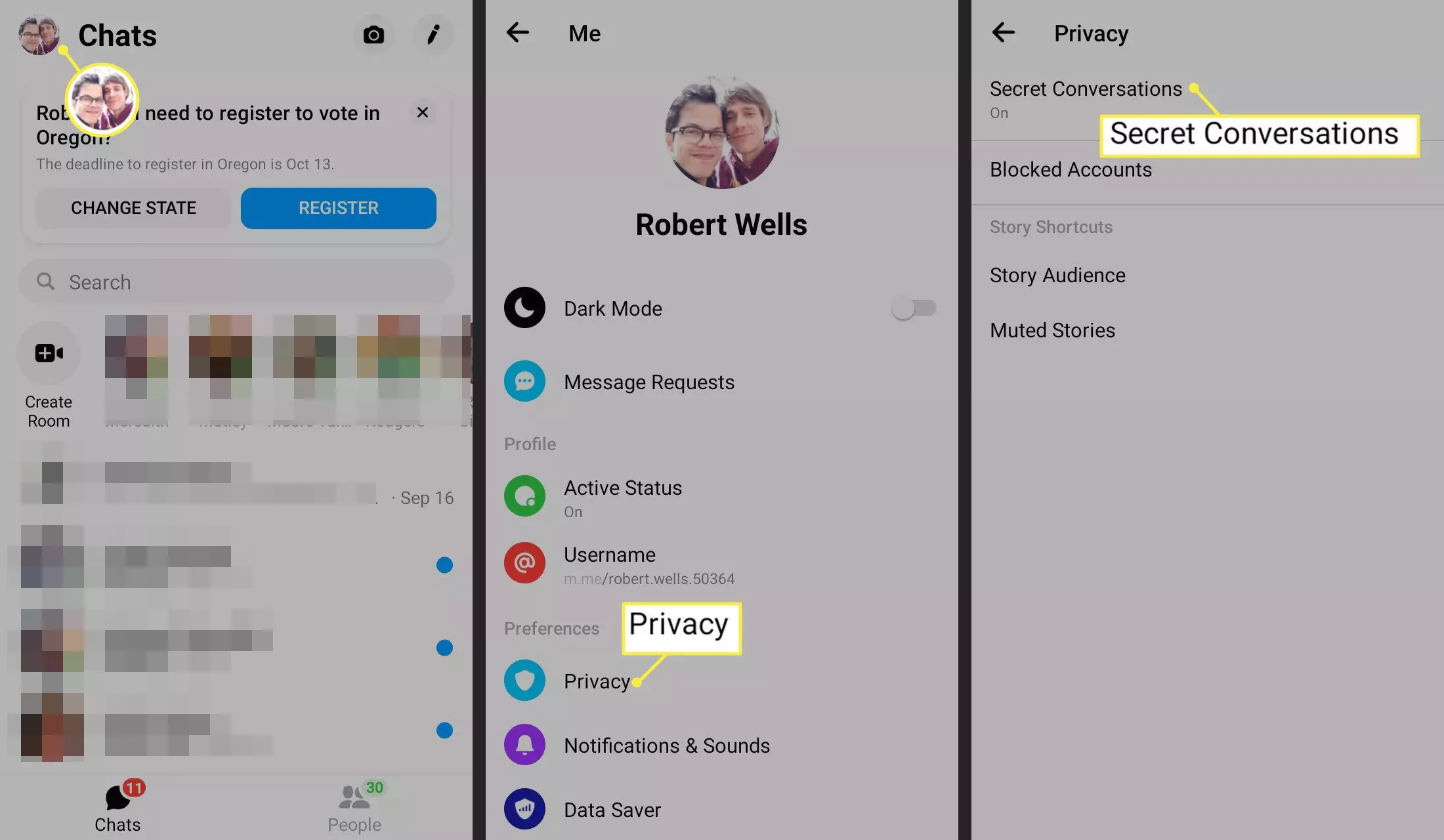Tap the Username red @ icon
The height and width of the screenshot is (840, 1444).
click(524, 562)
